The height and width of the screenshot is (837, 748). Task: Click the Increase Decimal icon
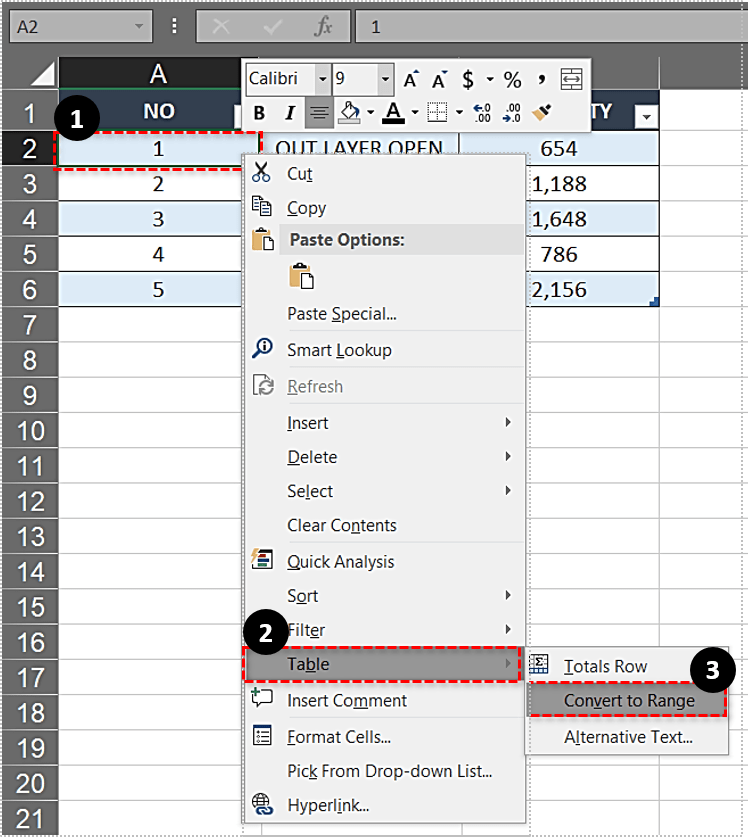(483, 113)
